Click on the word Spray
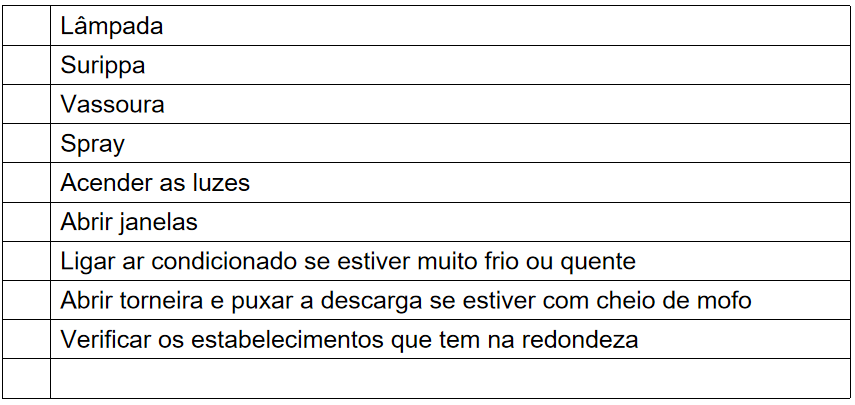Viewport: 855px width, 405px height. click(92, 144)
